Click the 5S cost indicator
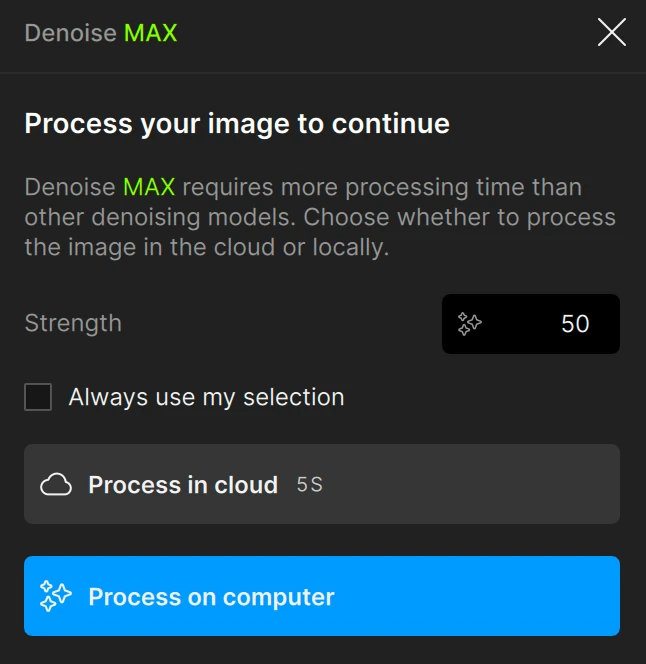Viewport: 646px width, 664px height. 310,486
